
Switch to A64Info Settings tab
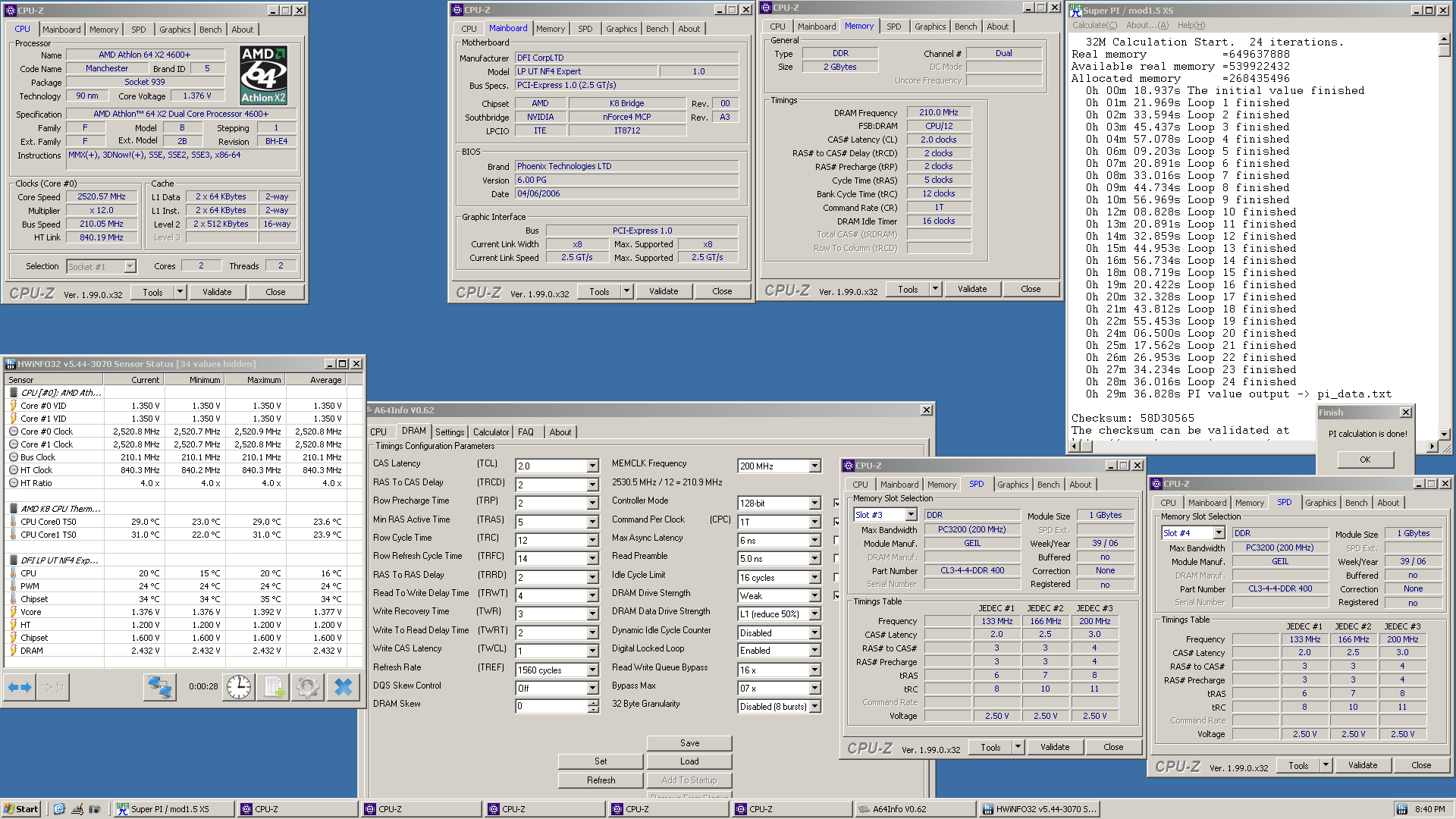point(450,432)
